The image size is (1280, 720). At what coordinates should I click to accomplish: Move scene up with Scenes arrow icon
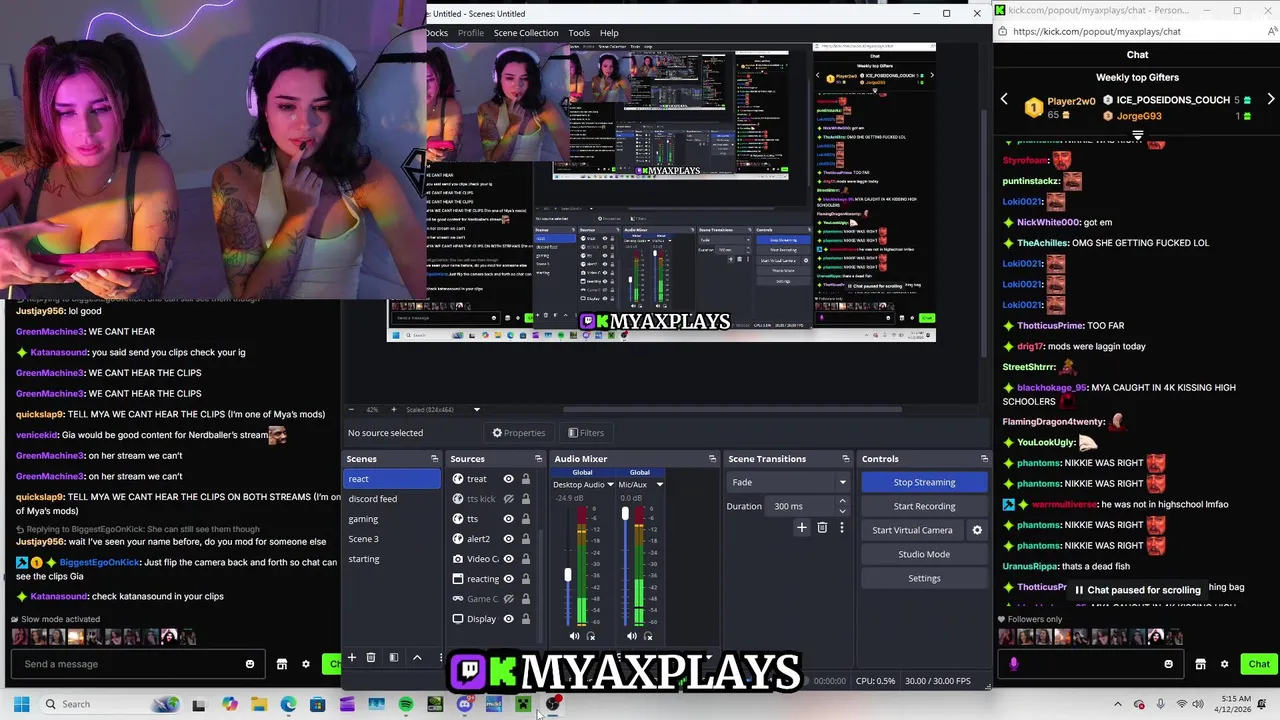coord(417,657)
